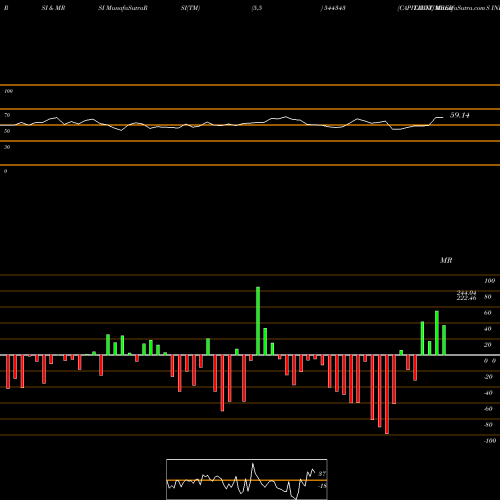
Task: Click the MR axis label -20
Action: (488, 377)
